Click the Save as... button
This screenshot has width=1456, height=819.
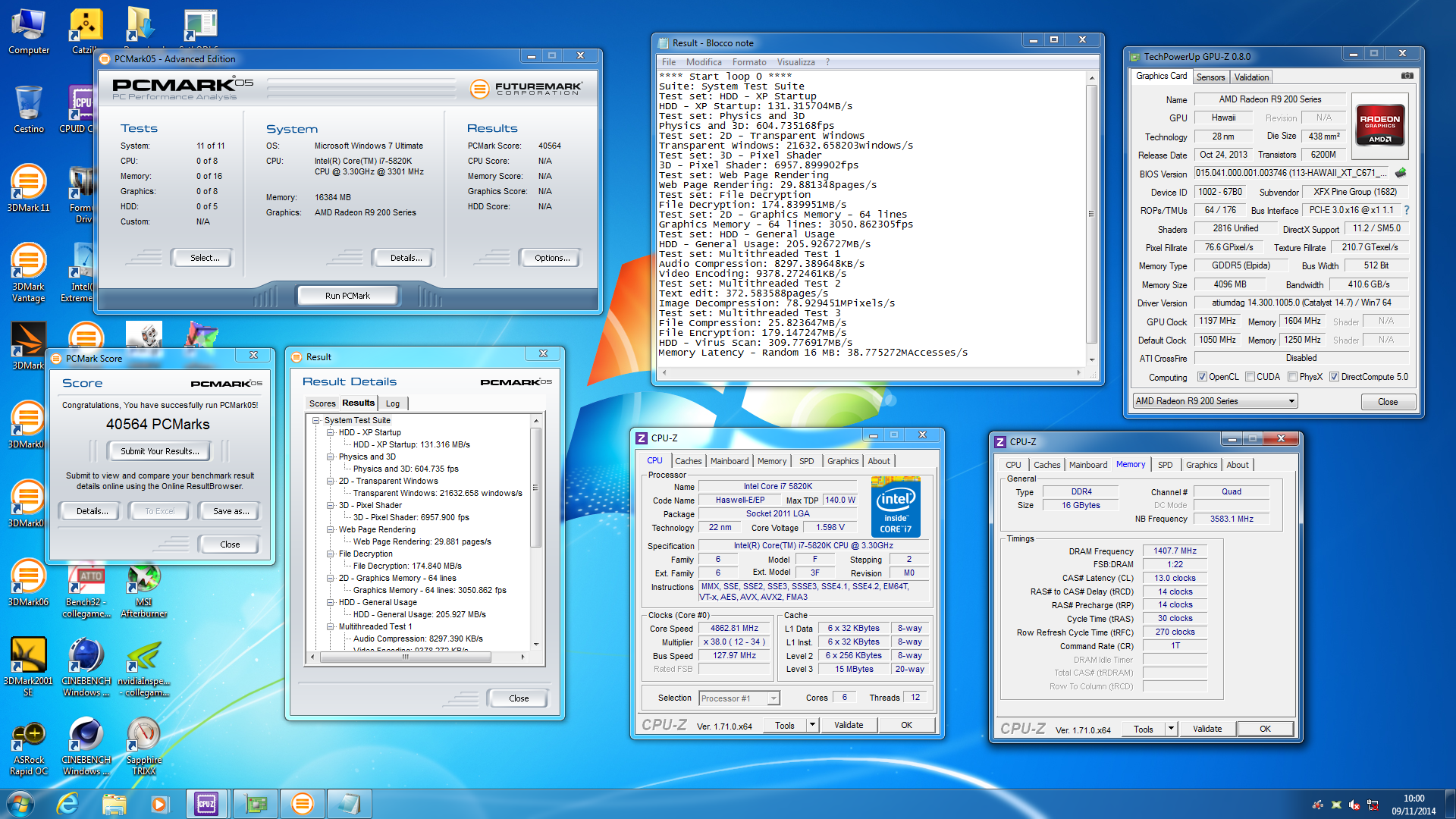tap(231, 511)
